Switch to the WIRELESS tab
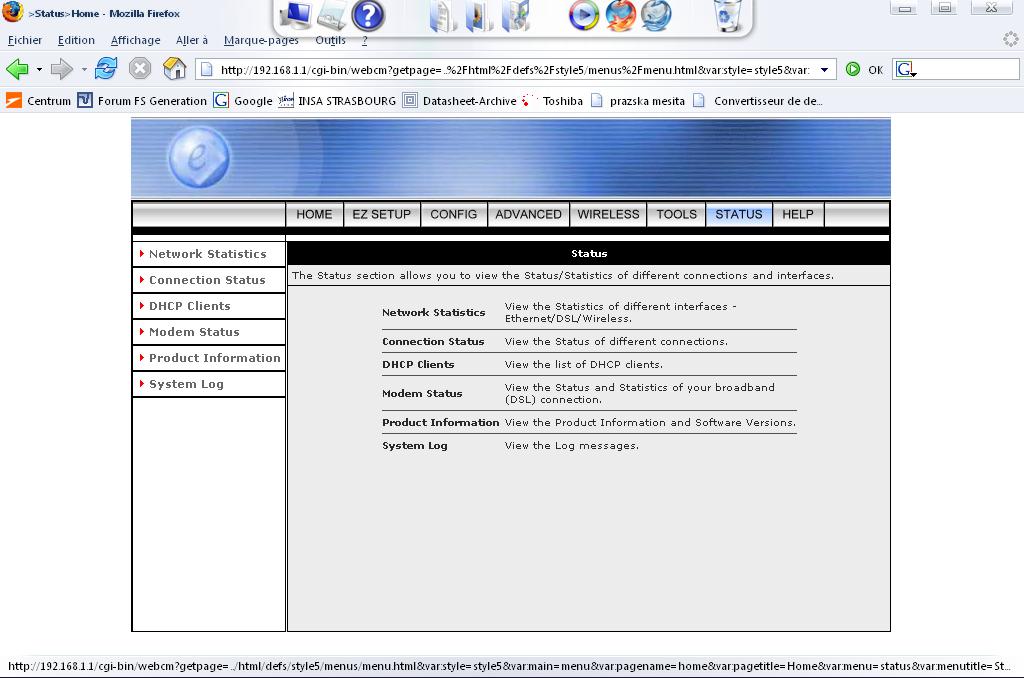1024x678 pixels. point(608,214)
